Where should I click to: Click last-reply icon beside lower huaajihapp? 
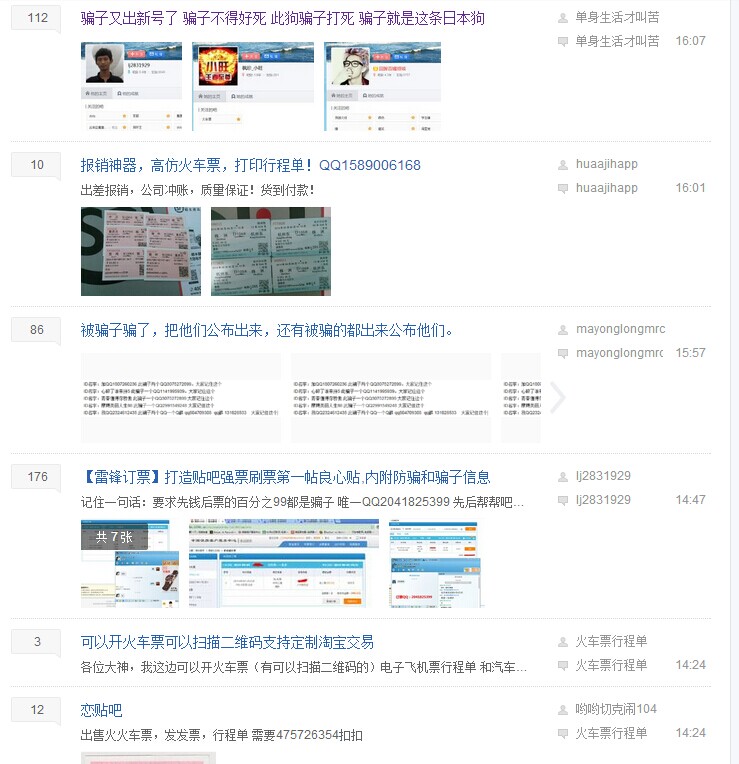click(563, 189)
